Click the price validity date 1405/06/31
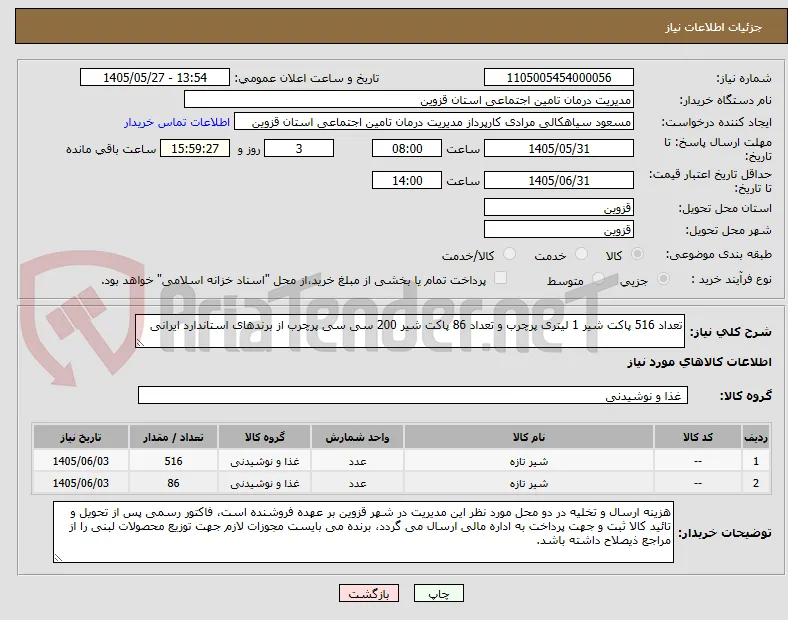This screenshot has height=620, width=788. point(558,180)
